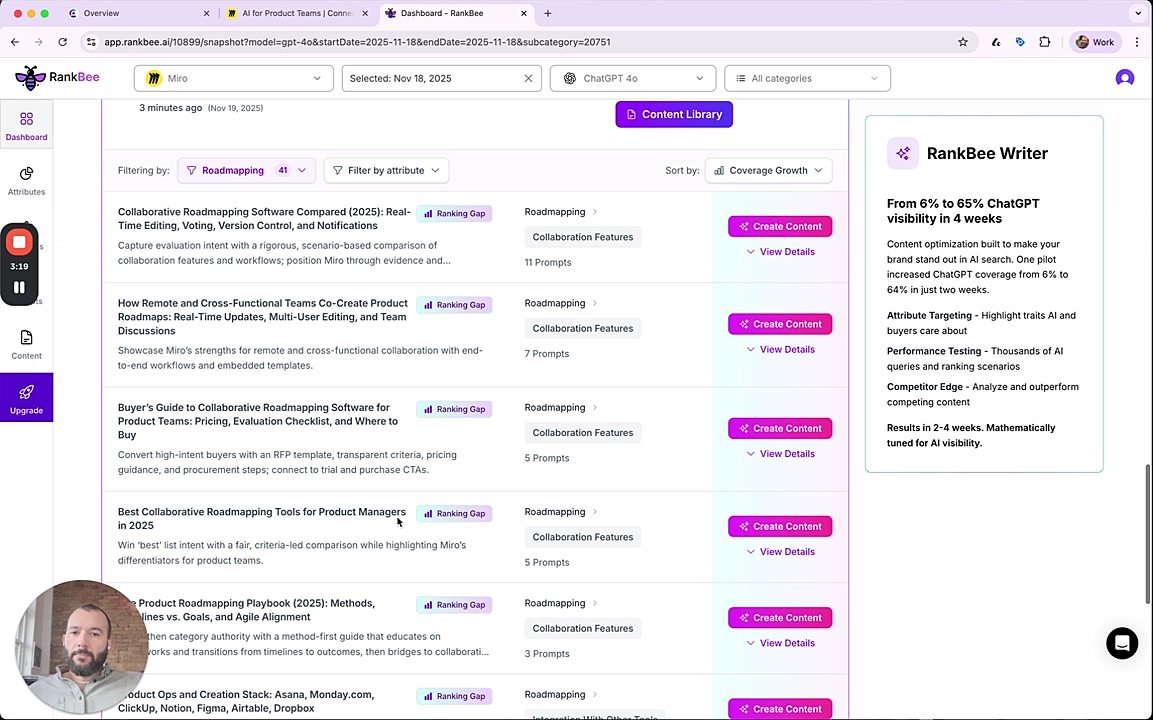Open the user profile avatar icon
This screenshot has height=720, width=1153.
1124,78
